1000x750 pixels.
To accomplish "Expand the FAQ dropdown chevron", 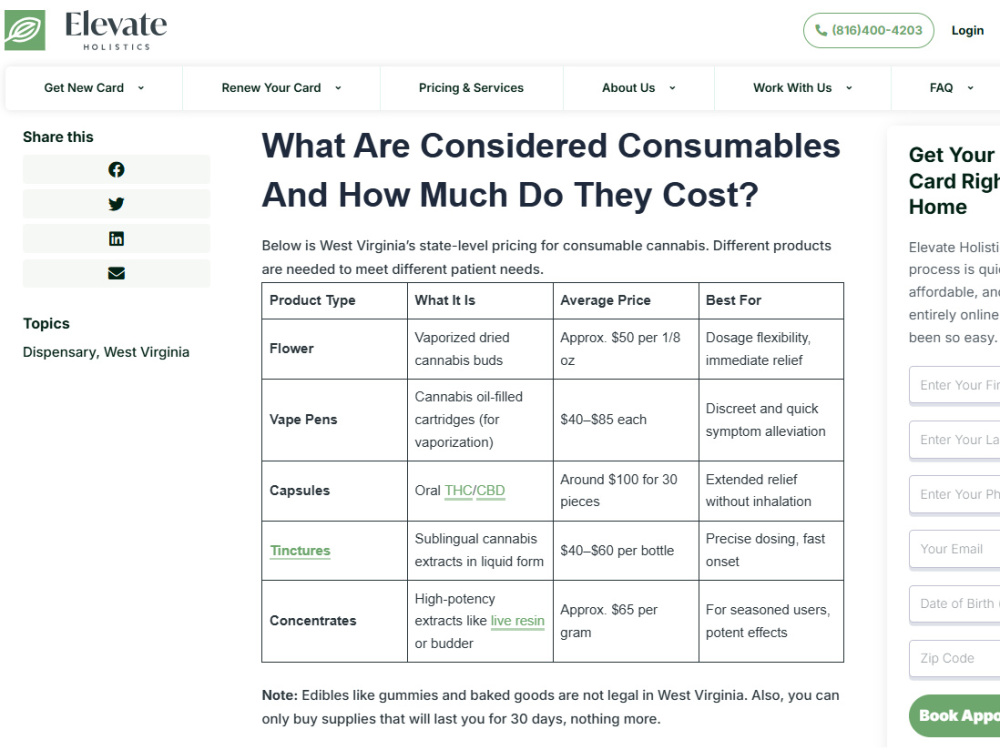I will (x=970, y=88).
